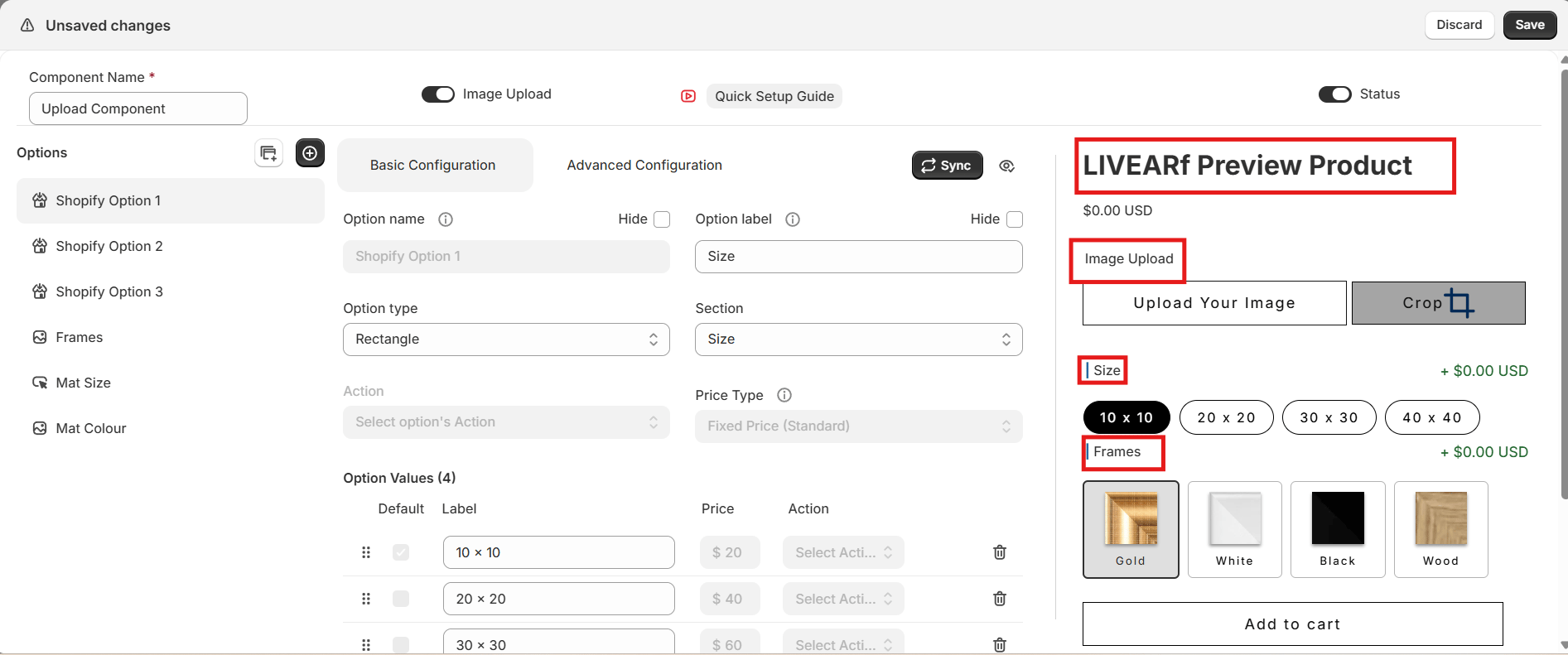Check the Hide box for Option name
The image size is (1568, 655).
662,219
